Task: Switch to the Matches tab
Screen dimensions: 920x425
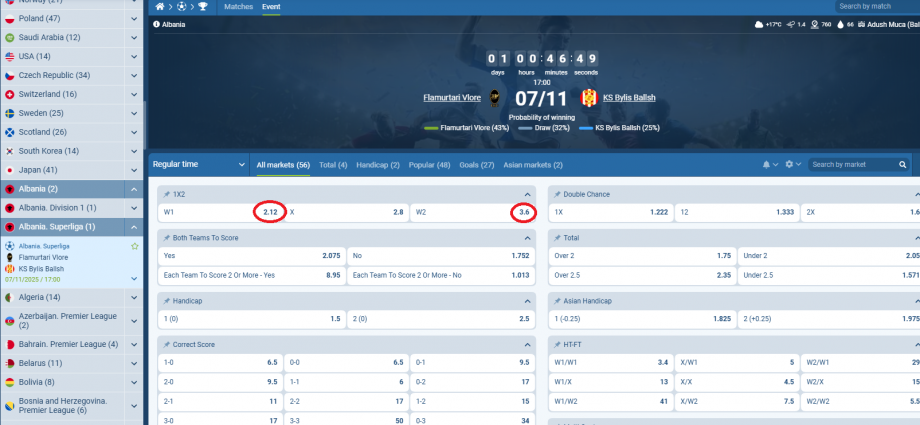Action: [x=239, y=7]
